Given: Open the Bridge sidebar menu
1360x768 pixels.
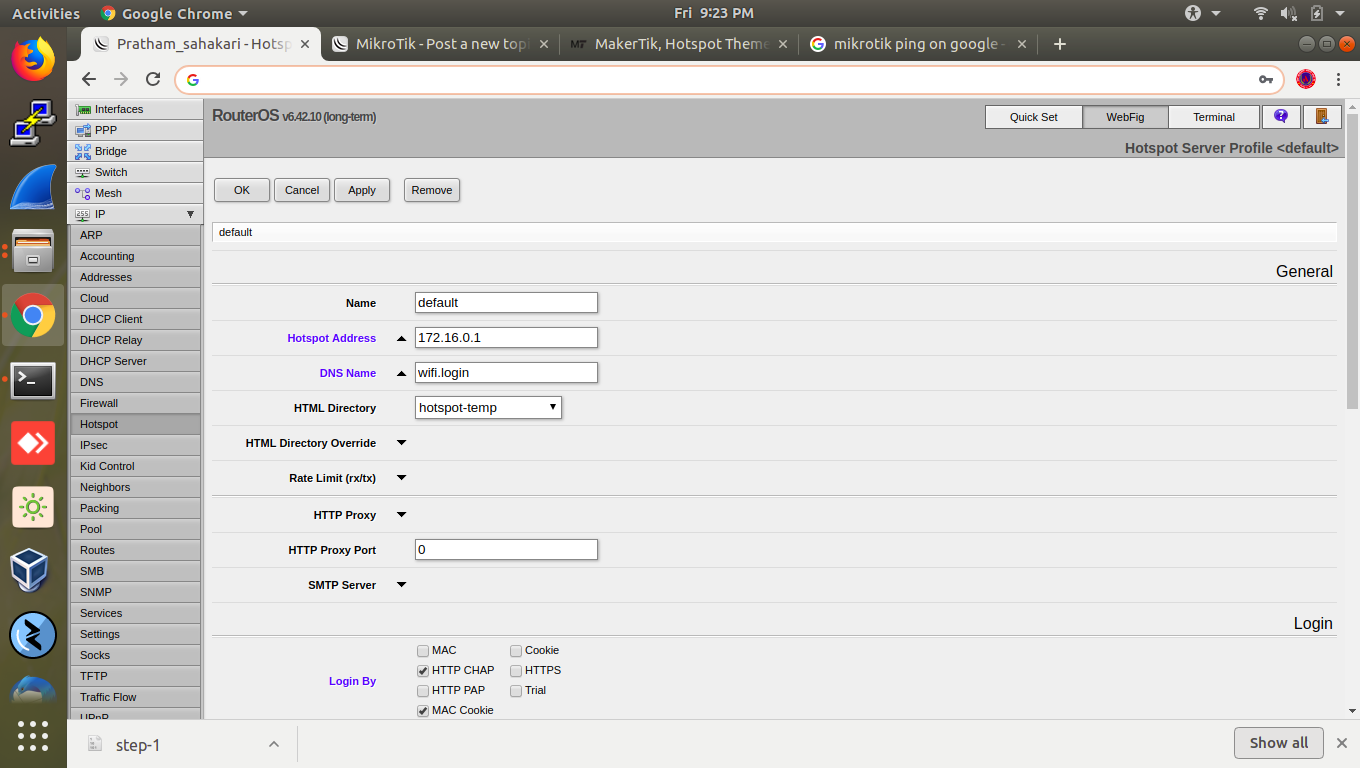Looking at the screenshot, I should [x=135, y=151].
